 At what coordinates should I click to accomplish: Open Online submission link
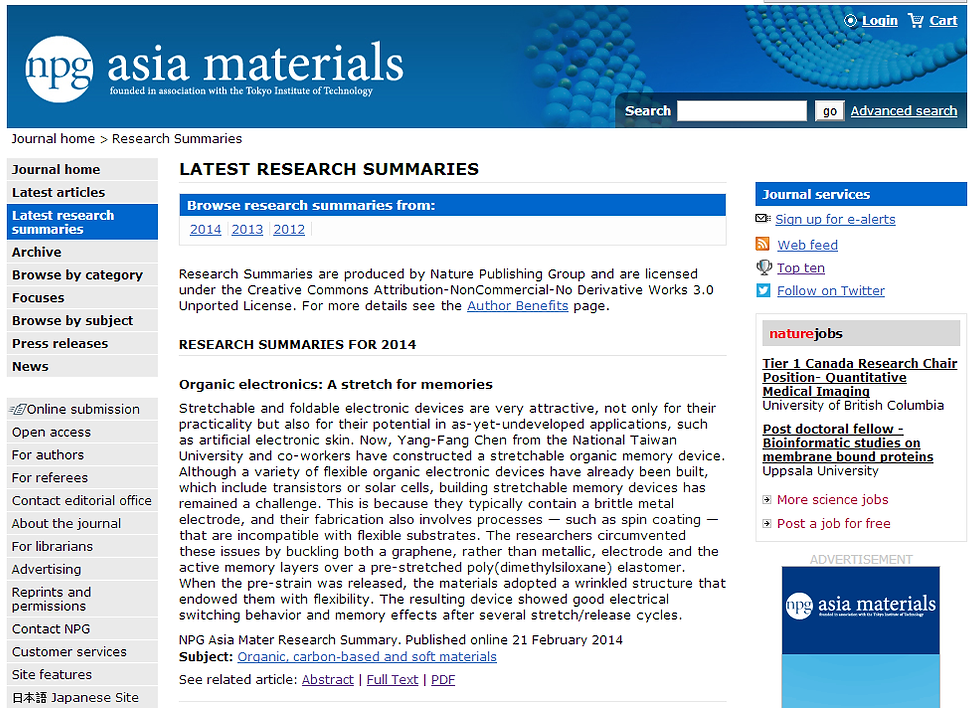point(83,409)
